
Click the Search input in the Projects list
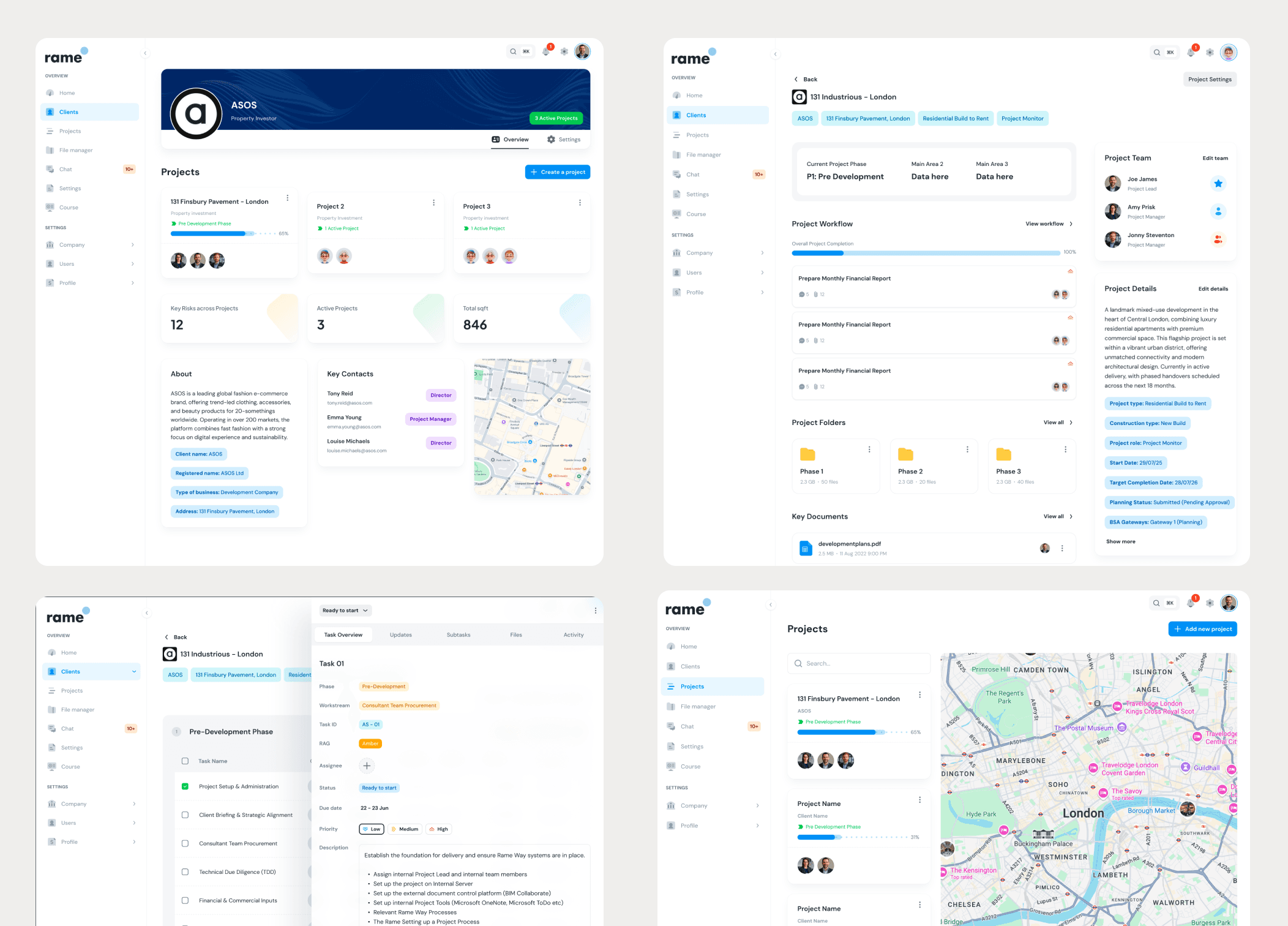pyautogui.click(x=858, y=663)
